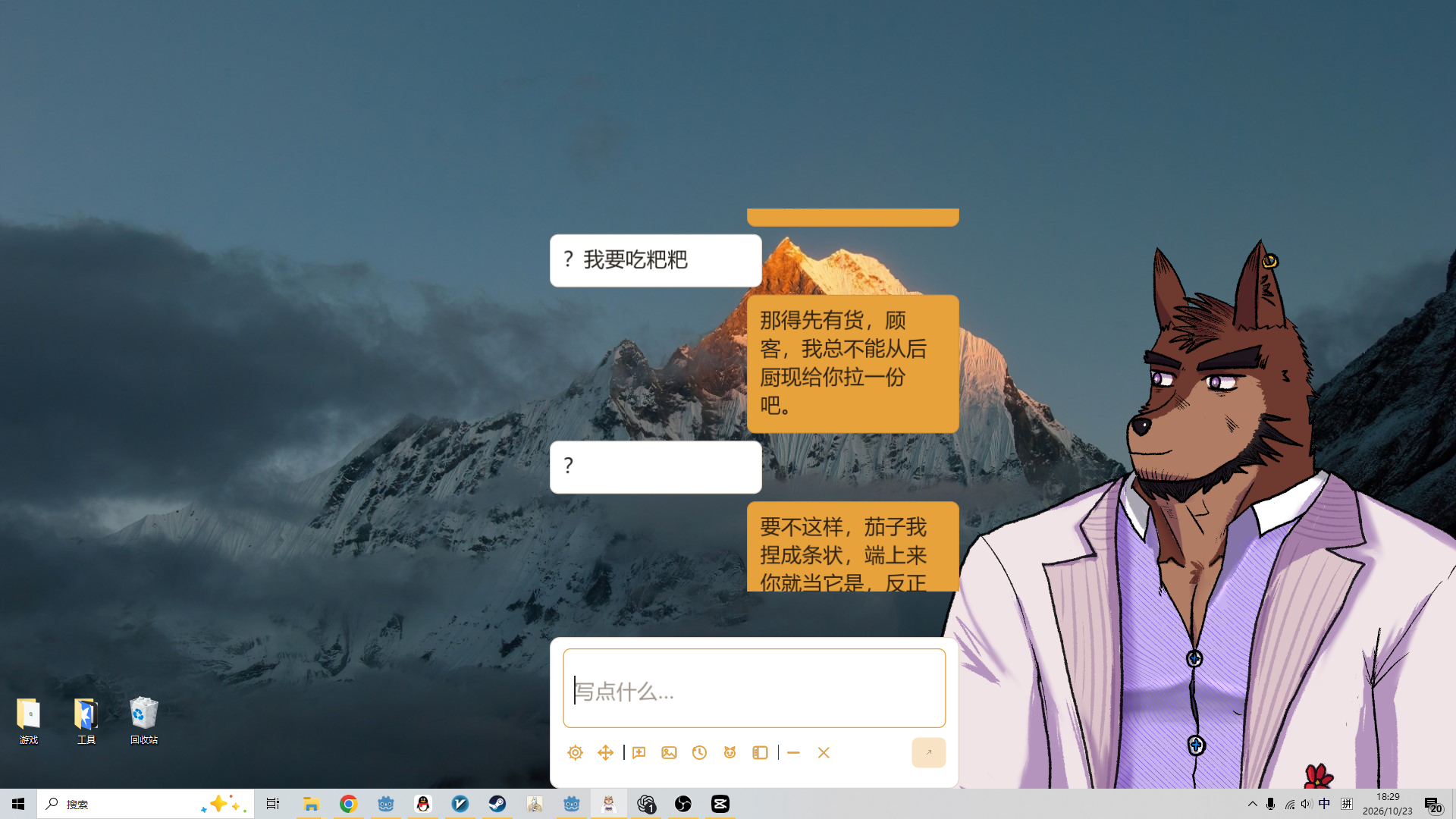Viewport: 1456px width, 819px height.
Task: Open OBS Studio from taskbar
Action: [x=683, y=804]
